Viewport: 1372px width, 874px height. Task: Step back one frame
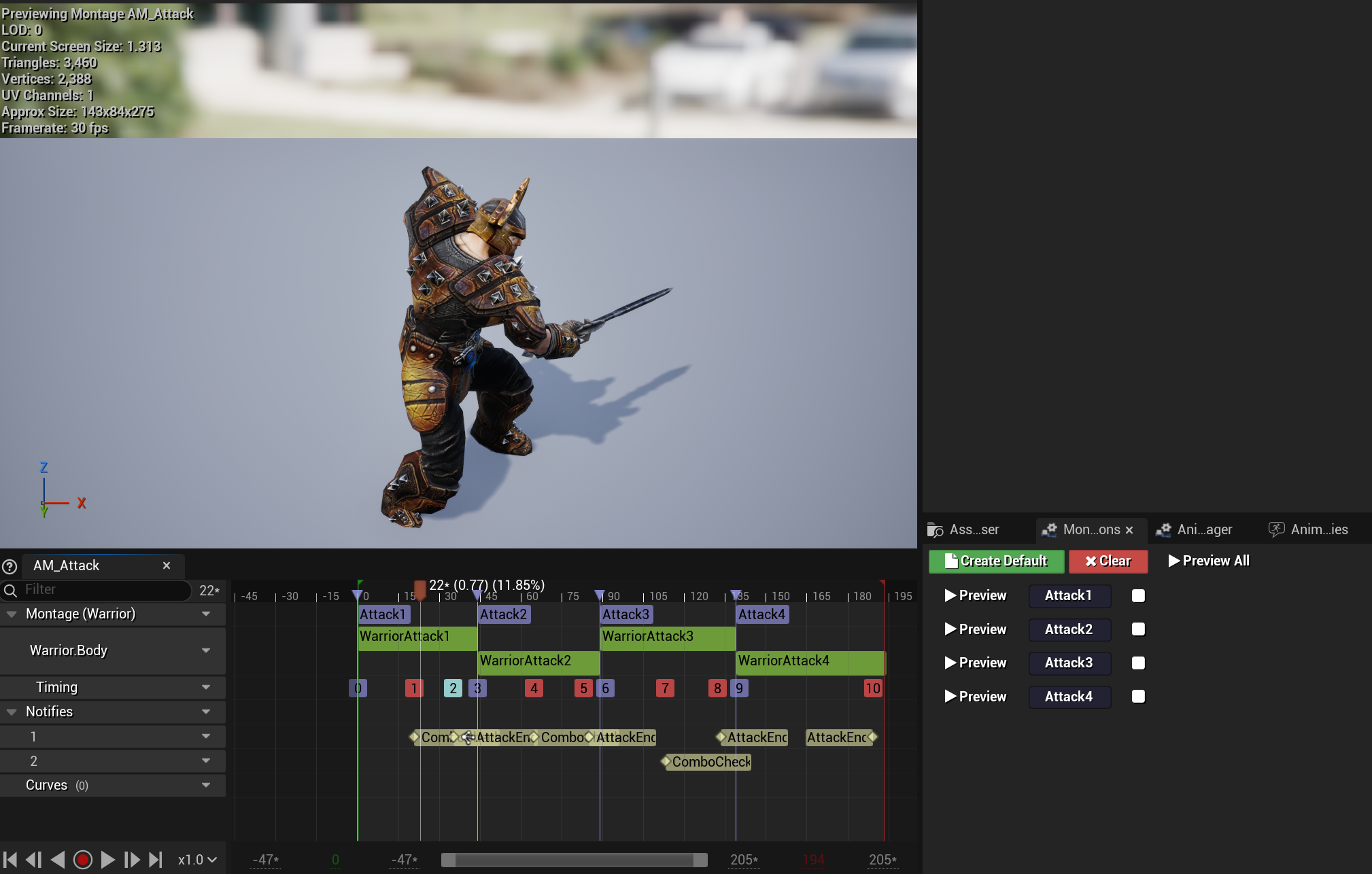pyautogui.click(x=33, y=860)
